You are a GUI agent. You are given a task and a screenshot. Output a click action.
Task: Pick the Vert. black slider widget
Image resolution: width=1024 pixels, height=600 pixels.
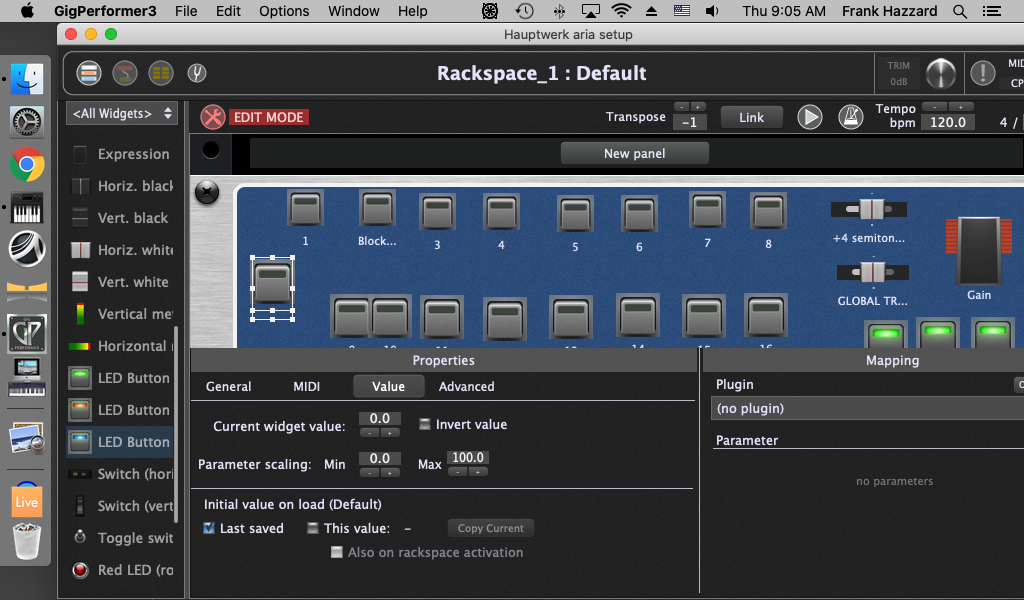click(x=121, y=218)
